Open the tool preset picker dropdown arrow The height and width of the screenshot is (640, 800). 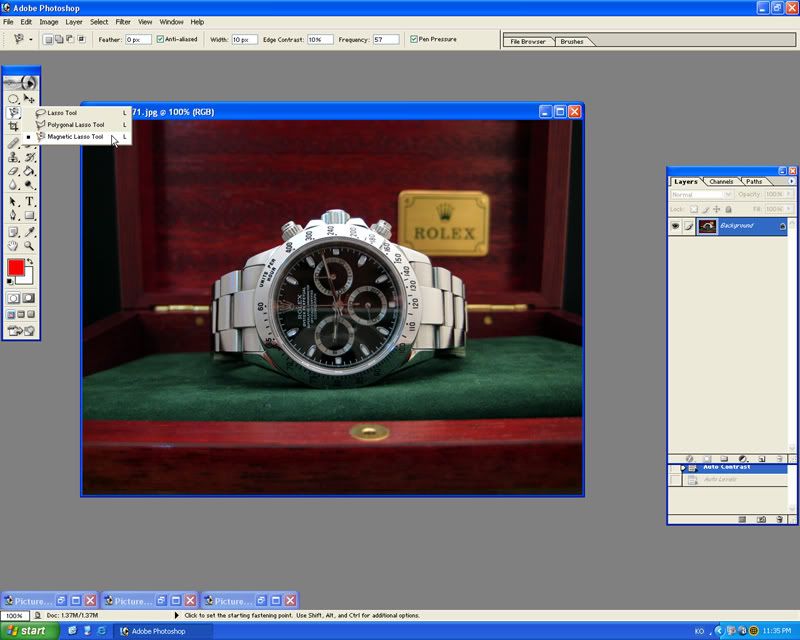31,39
